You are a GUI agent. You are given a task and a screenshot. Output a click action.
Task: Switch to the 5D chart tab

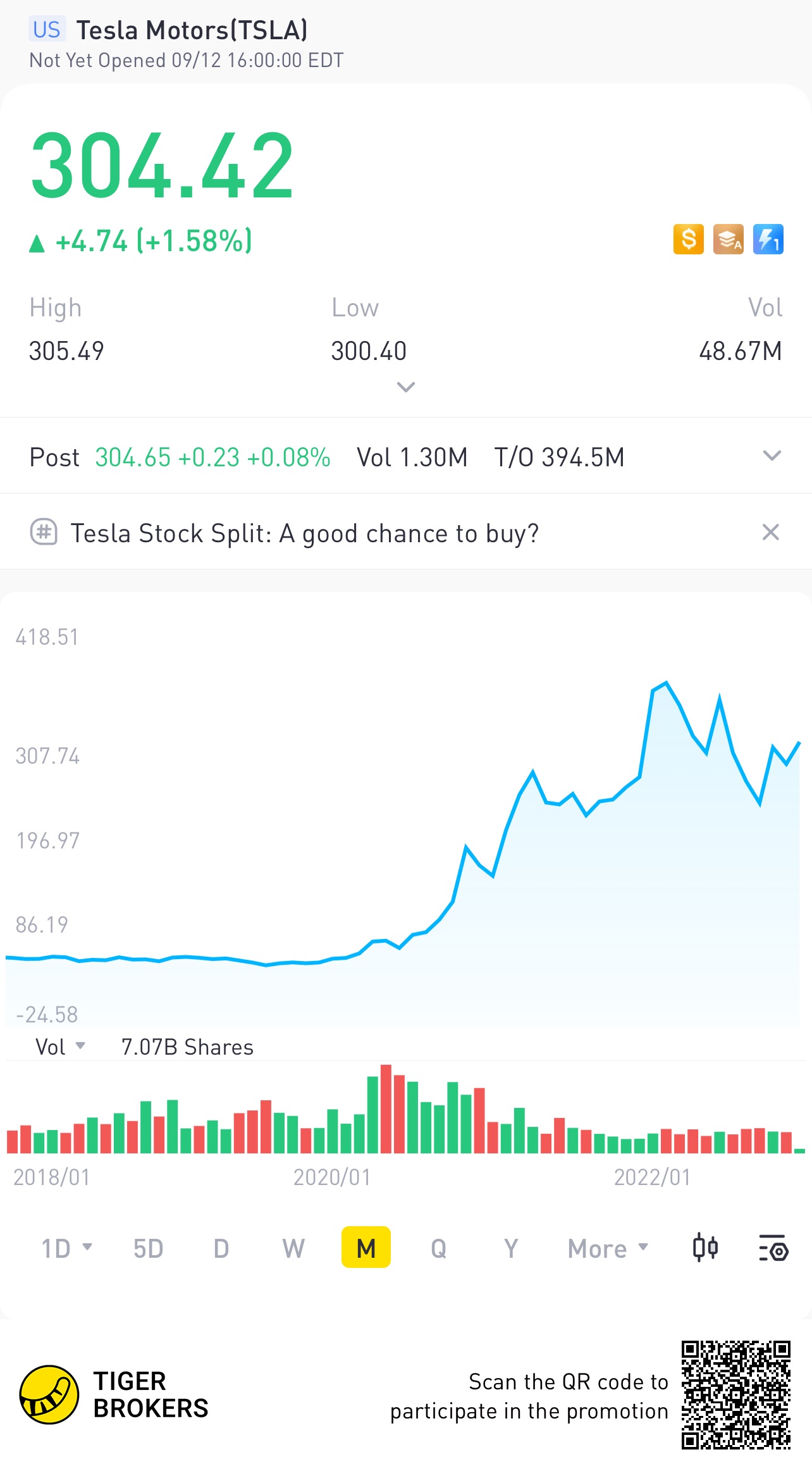coord(148,1248)
